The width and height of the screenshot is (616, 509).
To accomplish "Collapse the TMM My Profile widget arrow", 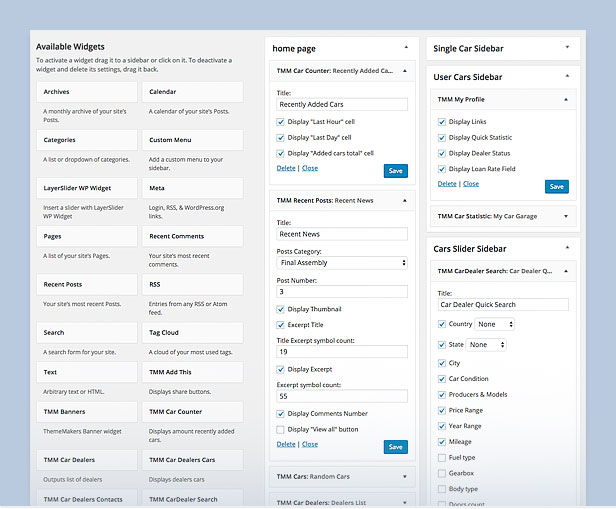I will pos(566,100).
